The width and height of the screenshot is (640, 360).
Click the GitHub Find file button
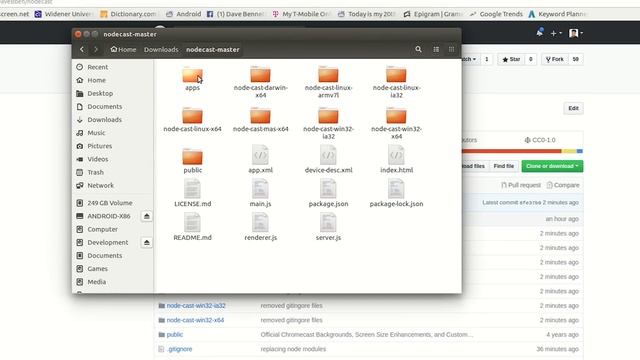tap(504, 166)
